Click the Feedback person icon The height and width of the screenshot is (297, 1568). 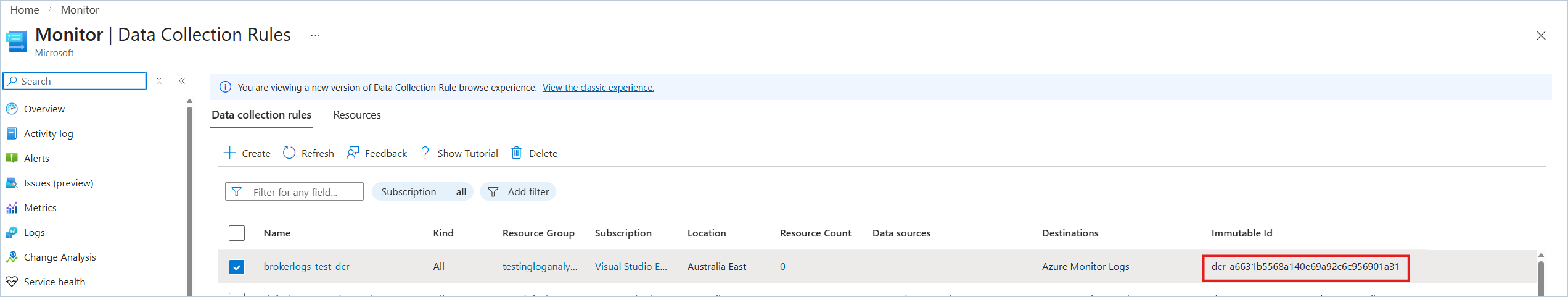pos(353,153)
